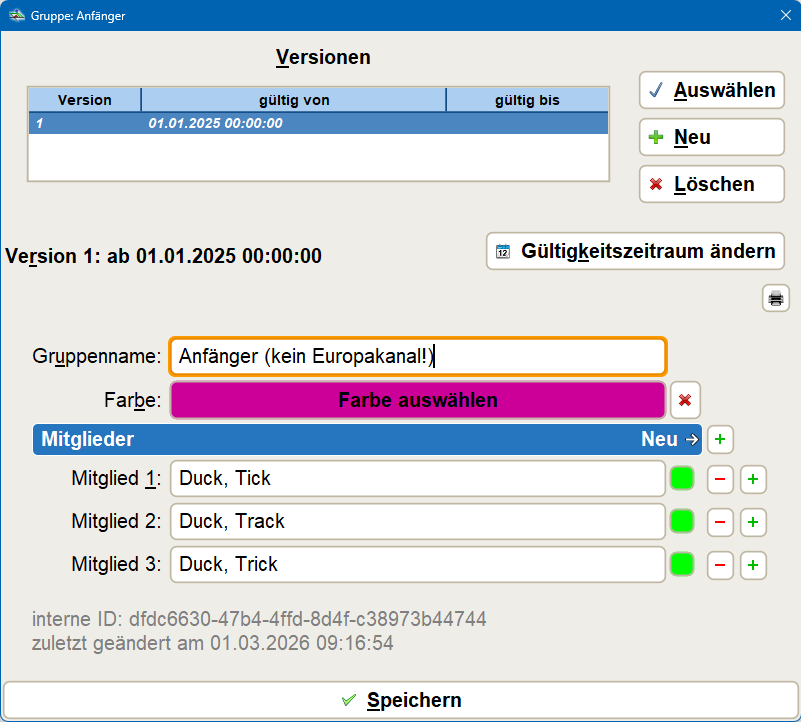Viewport: 801px width, 722px height.
Task: Add member after Mitglied 1 plus icon
Action: pos(753,479)
